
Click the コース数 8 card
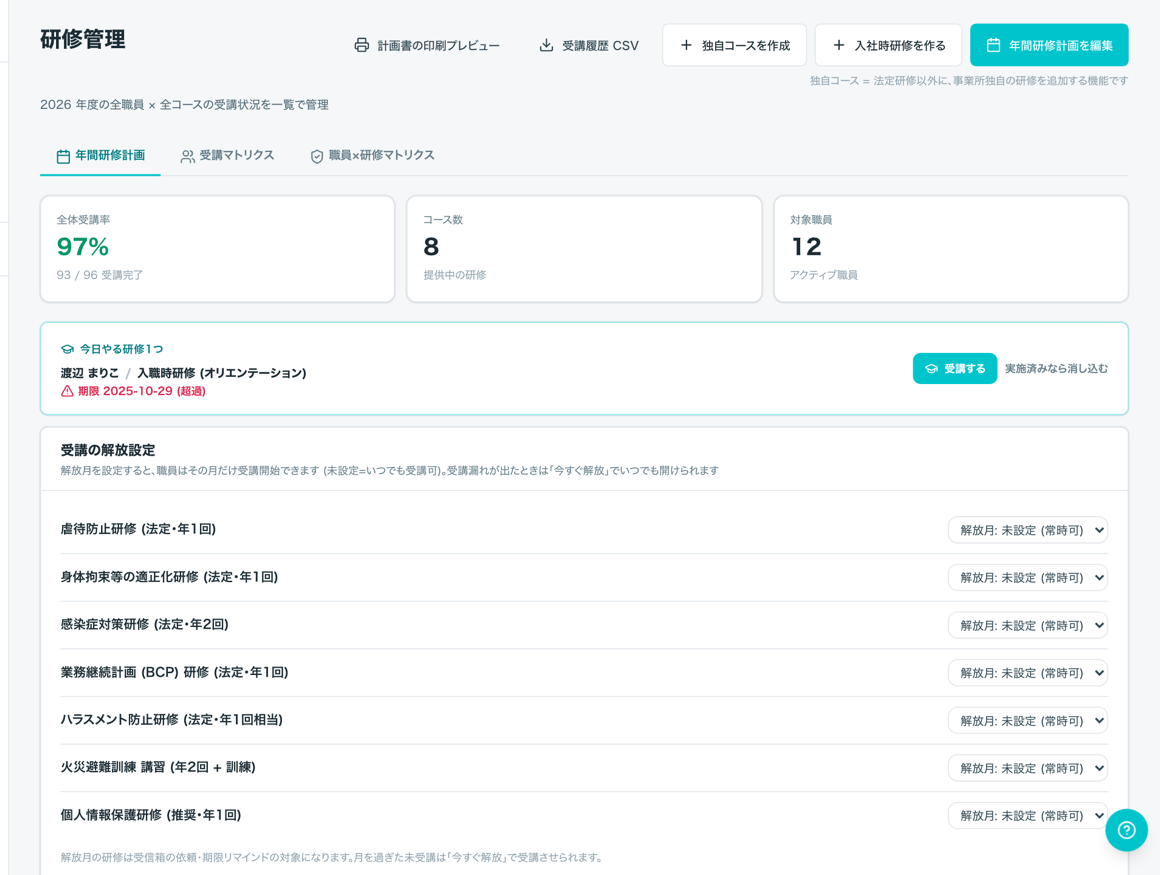pyautogui.click(x=584, y=249)
